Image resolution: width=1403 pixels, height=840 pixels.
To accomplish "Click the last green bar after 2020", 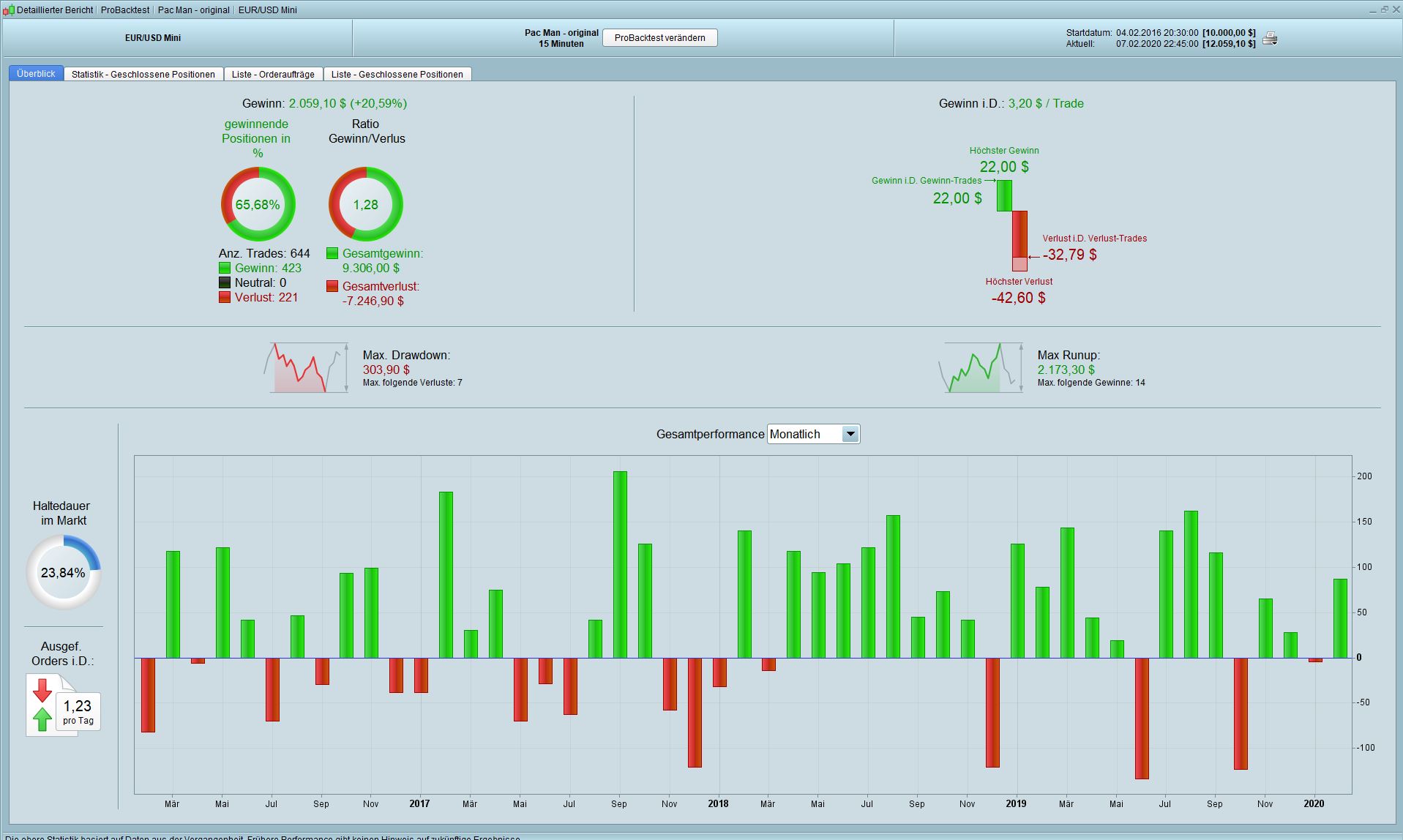I will pos(1340,618).
